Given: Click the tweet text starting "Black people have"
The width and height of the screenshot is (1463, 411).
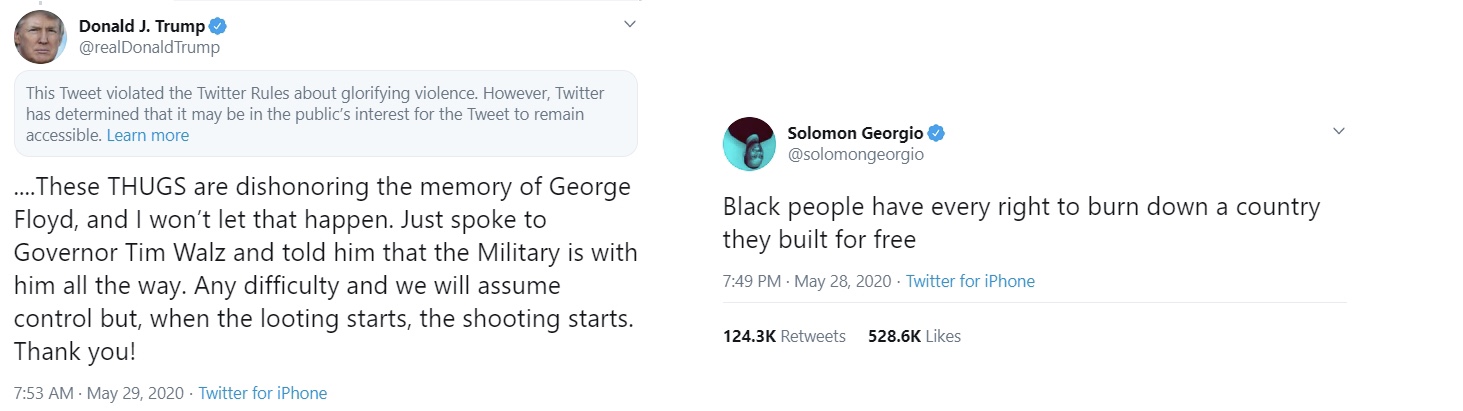Looking at the screenshot, I should point(1020,223).
